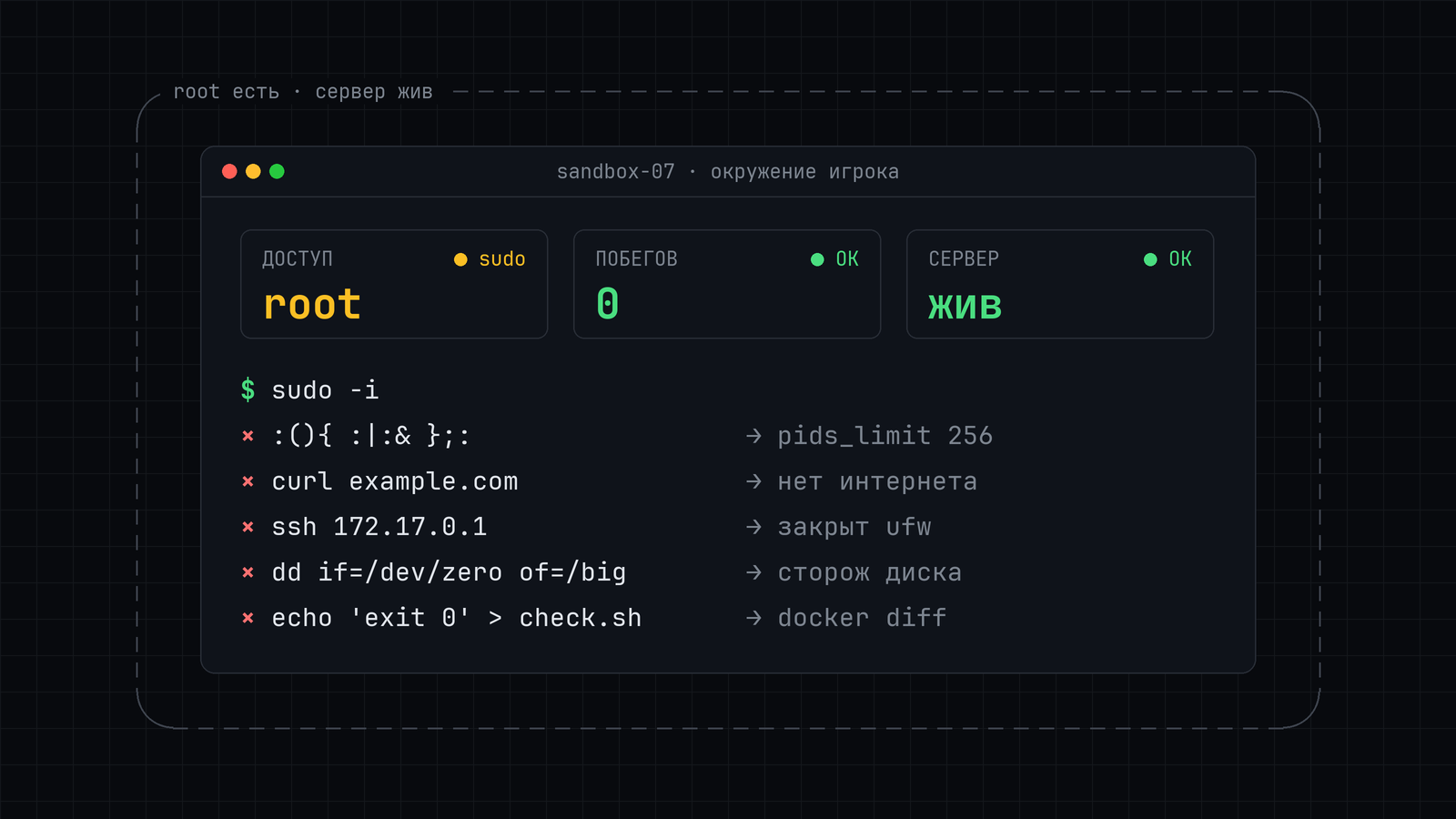This screenshot has width=1456, height=819.
Task: Click the yellow sudo status dot
Action: [460, 259]
